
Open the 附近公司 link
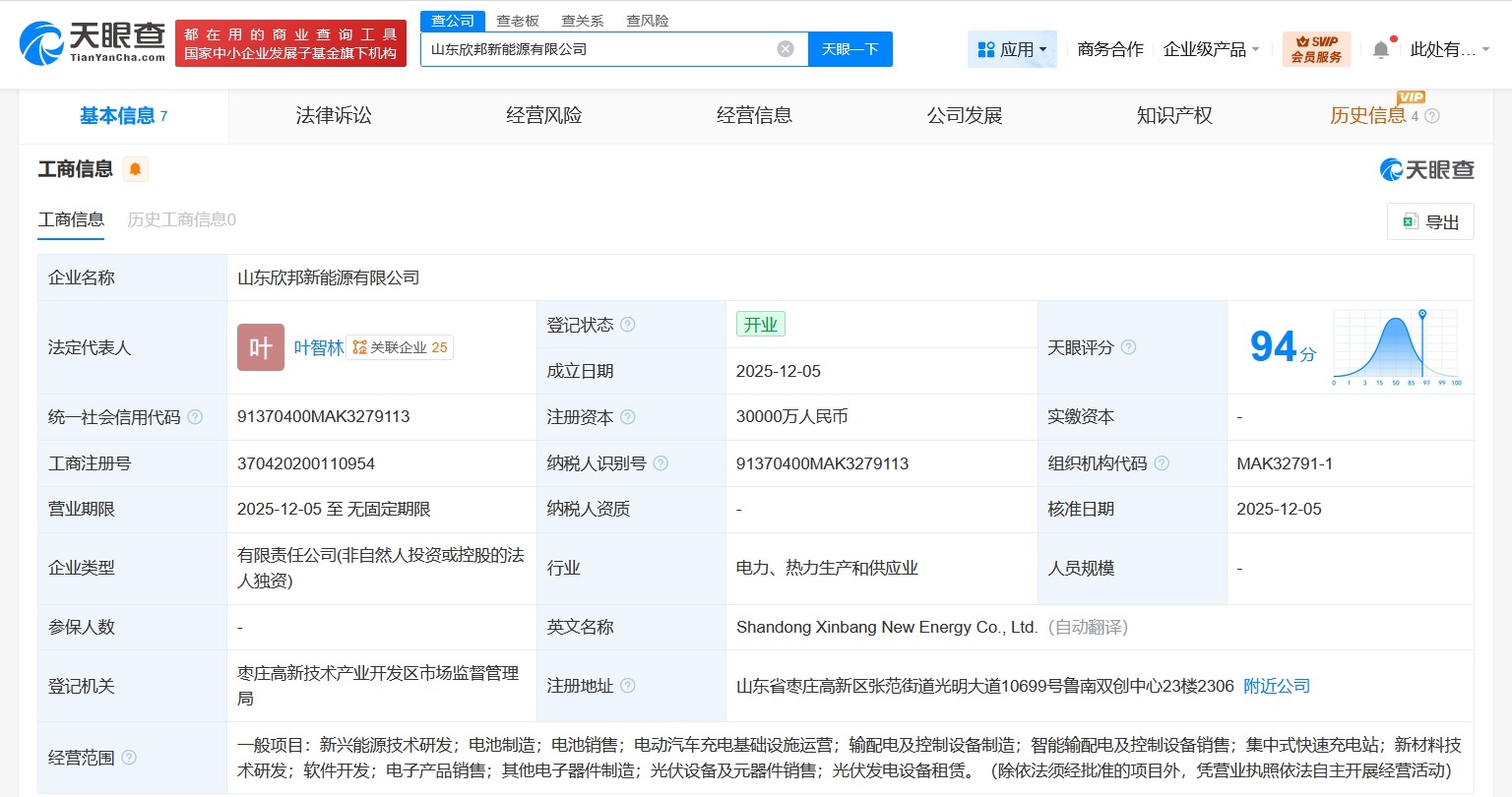tap(1276, 686)
